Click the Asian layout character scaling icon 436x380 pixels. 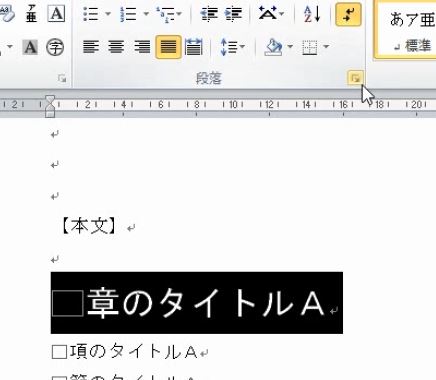pos(267,14)
